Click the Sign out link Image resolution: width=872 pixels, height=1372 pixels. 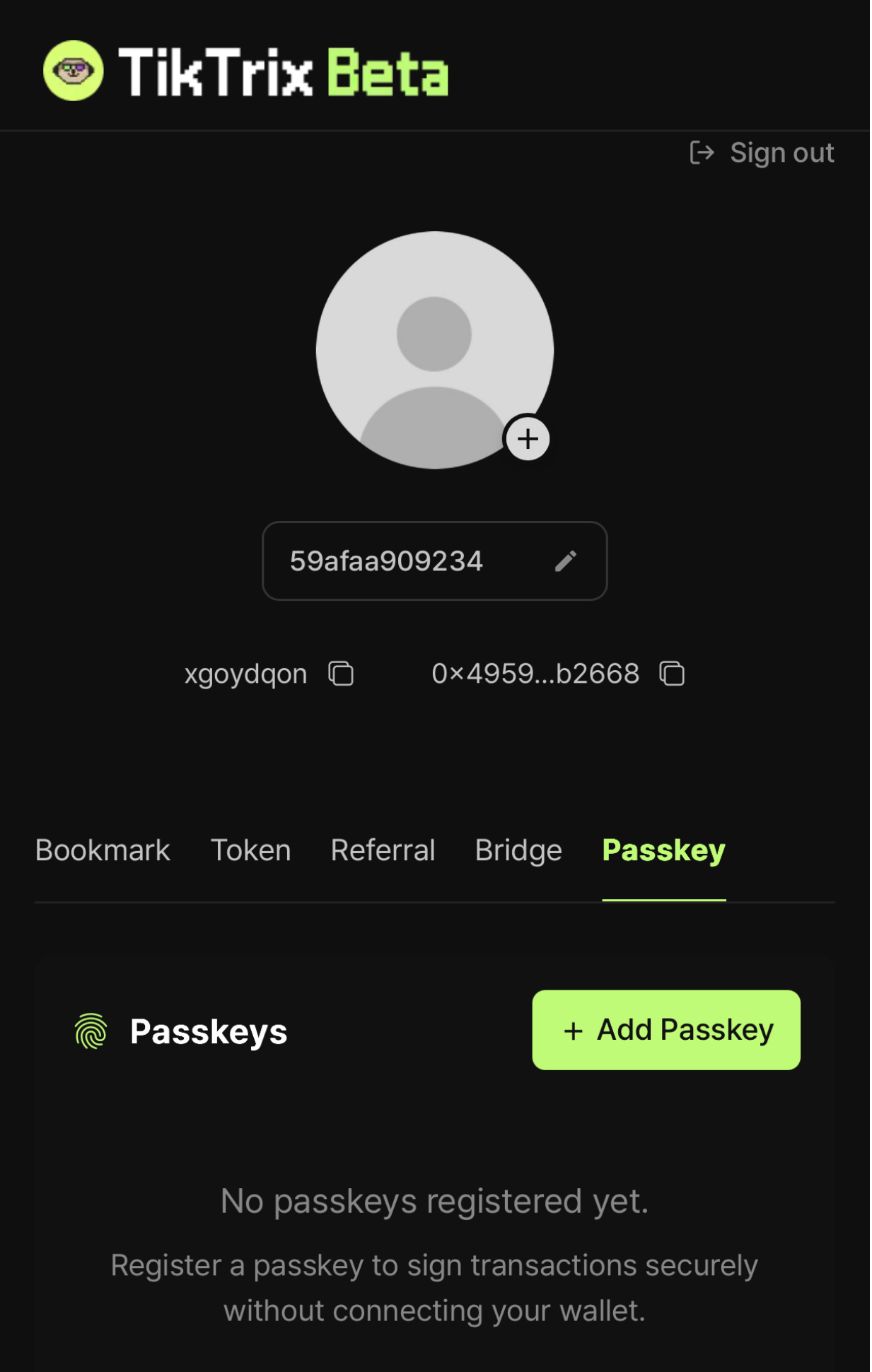(781, 153)
